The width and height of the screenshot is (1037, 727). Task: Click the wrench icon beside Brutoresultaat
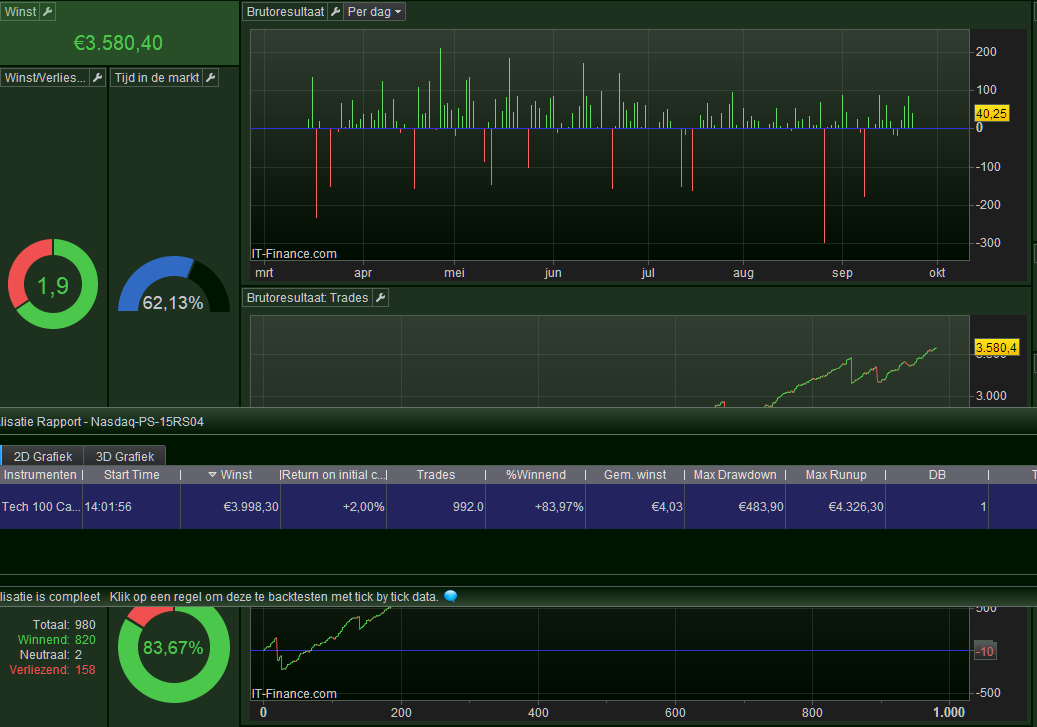coord(335,12)
